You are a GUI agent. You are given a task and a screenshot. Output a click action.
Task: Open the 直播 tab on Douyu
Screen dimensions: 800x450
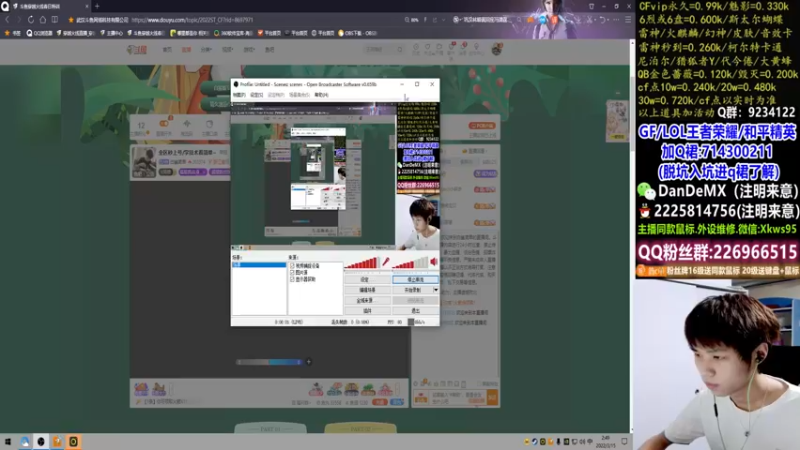(x=186, y=49)
